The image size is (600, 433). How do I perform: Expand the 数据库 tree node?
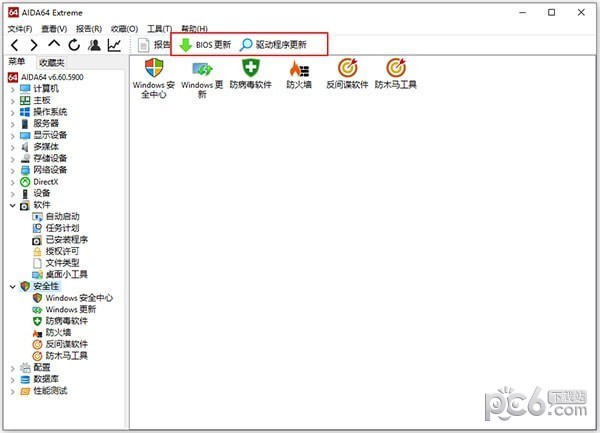[x=12, y=379]
